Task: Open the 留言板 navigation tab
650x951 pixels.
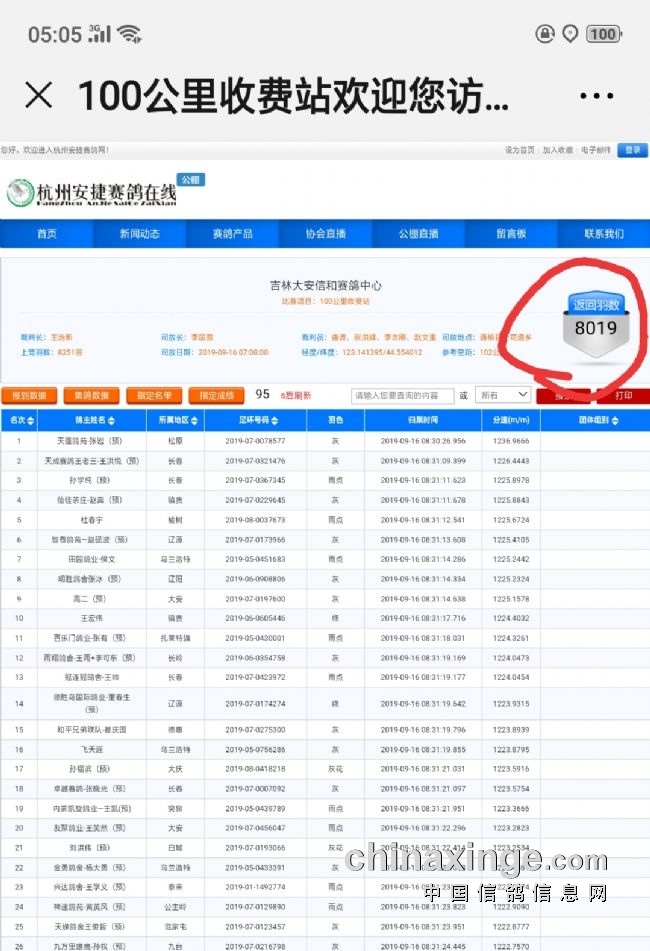Action: 511,234
